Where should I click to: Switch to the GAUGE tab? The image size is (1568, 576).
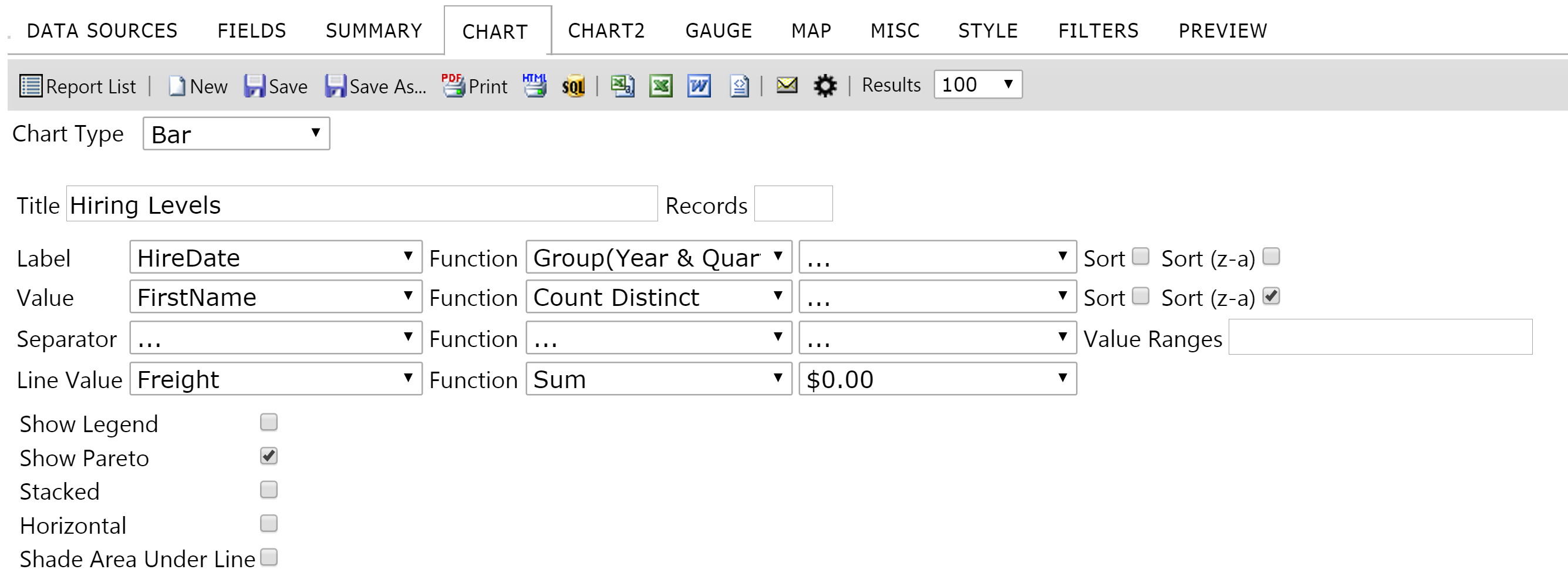[719, 31]
